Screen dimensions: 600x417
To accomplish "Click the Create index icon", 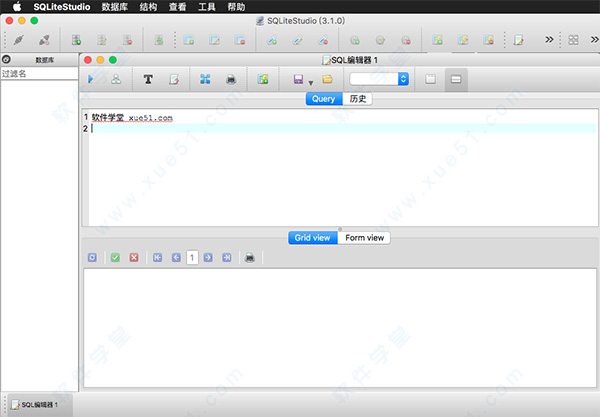I will pyautogui.click(x=272, y=40).
